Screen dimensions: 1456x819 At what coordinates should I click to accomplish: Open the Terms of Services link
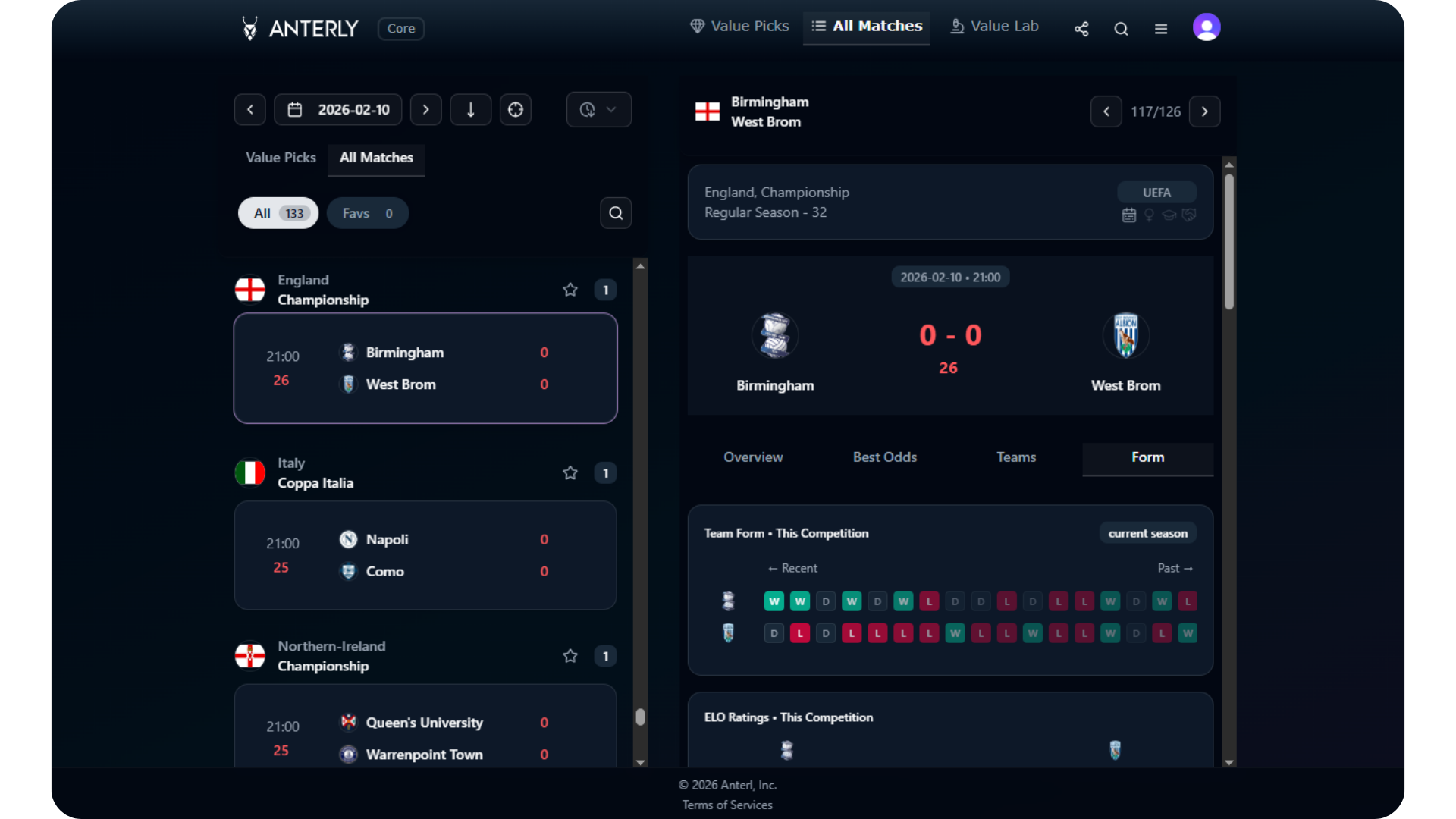pos(727,805)
